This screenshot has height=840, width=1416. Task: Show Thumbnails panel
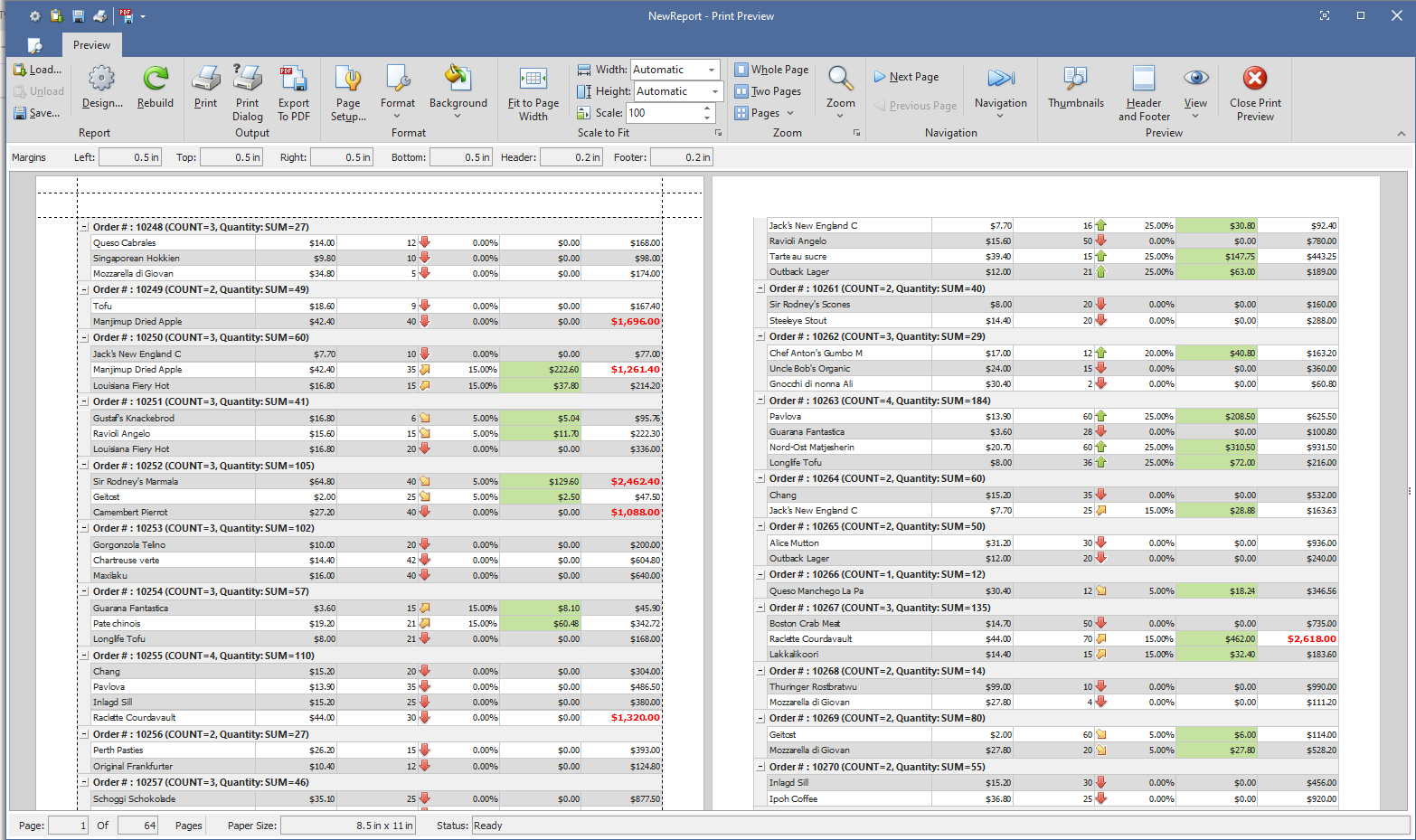click(1076, 79)
